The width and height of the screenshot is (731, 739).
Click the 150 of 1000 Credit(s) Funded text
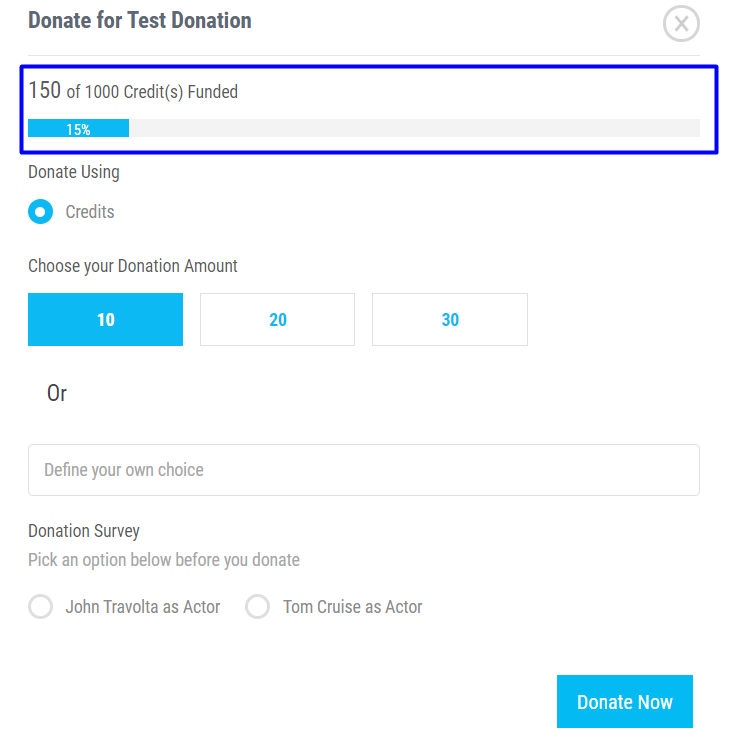133,90
